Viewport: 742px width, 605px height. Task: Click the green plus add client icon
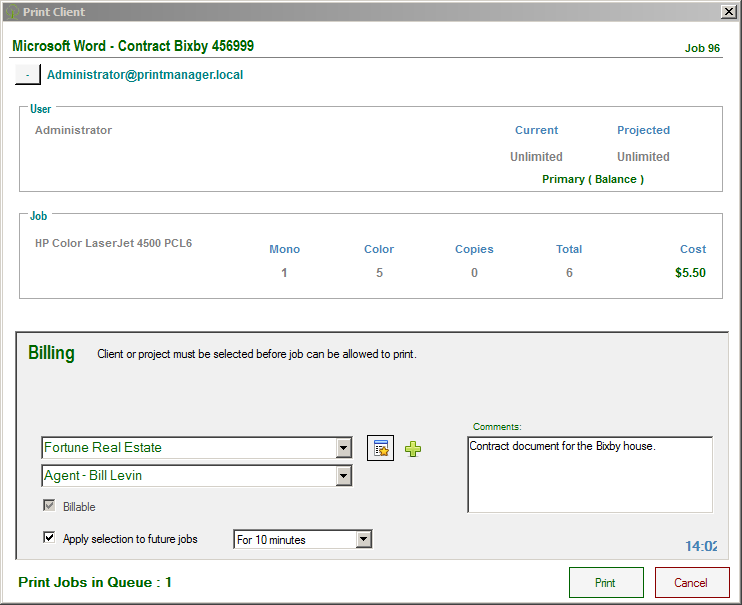coord(413,449)
